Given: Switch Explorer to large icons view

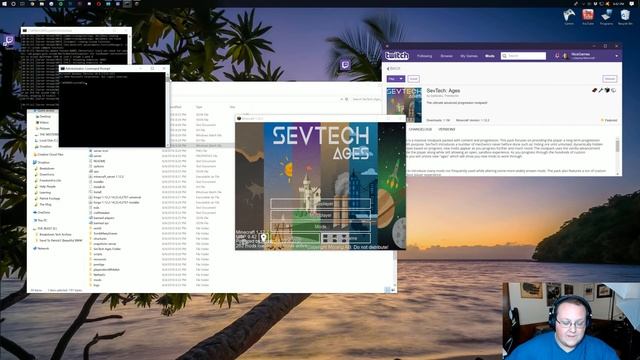Looking at the screenshot, I should (393, 290).
